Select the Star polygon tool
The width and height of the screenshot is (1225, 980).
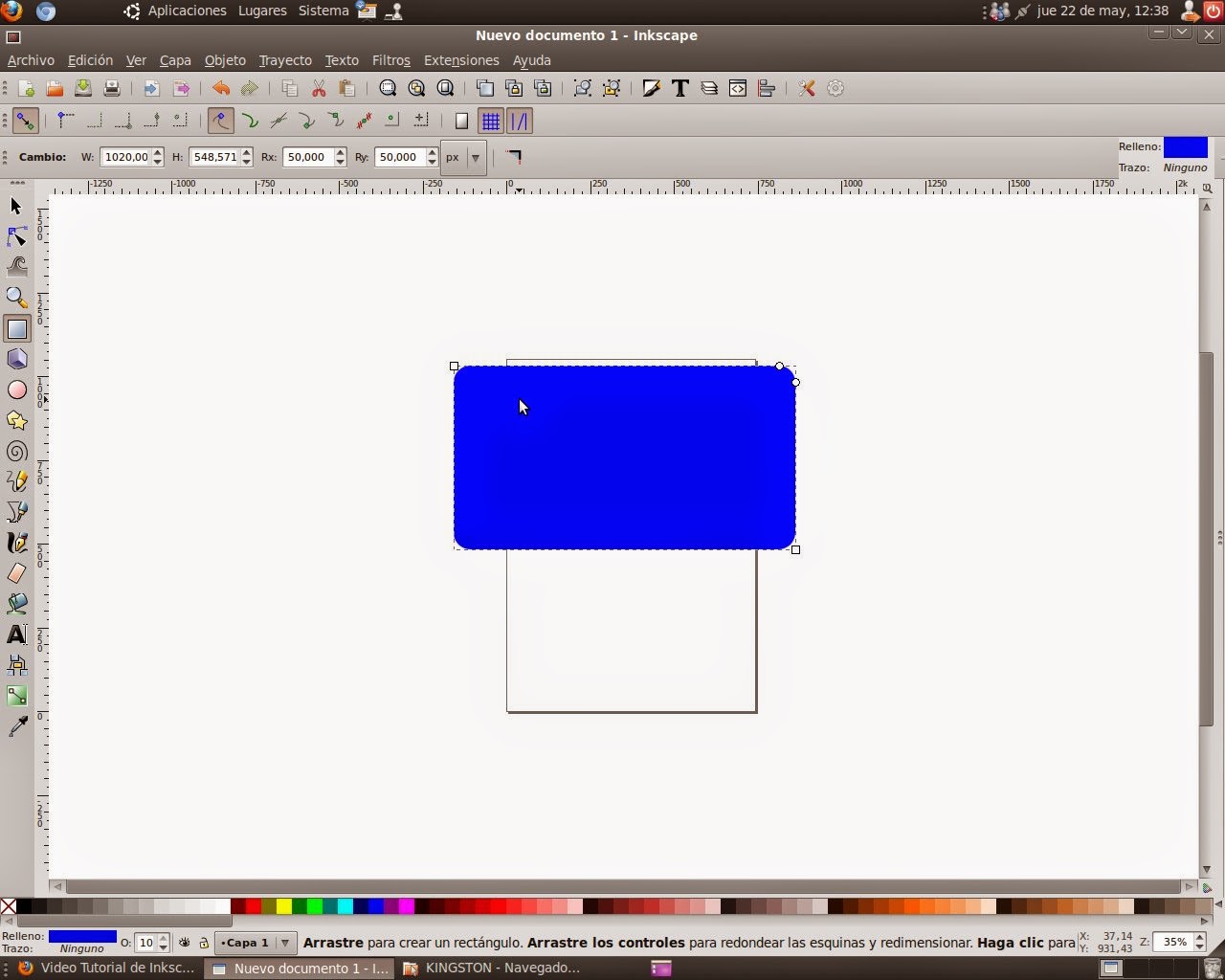click(16, 420)
